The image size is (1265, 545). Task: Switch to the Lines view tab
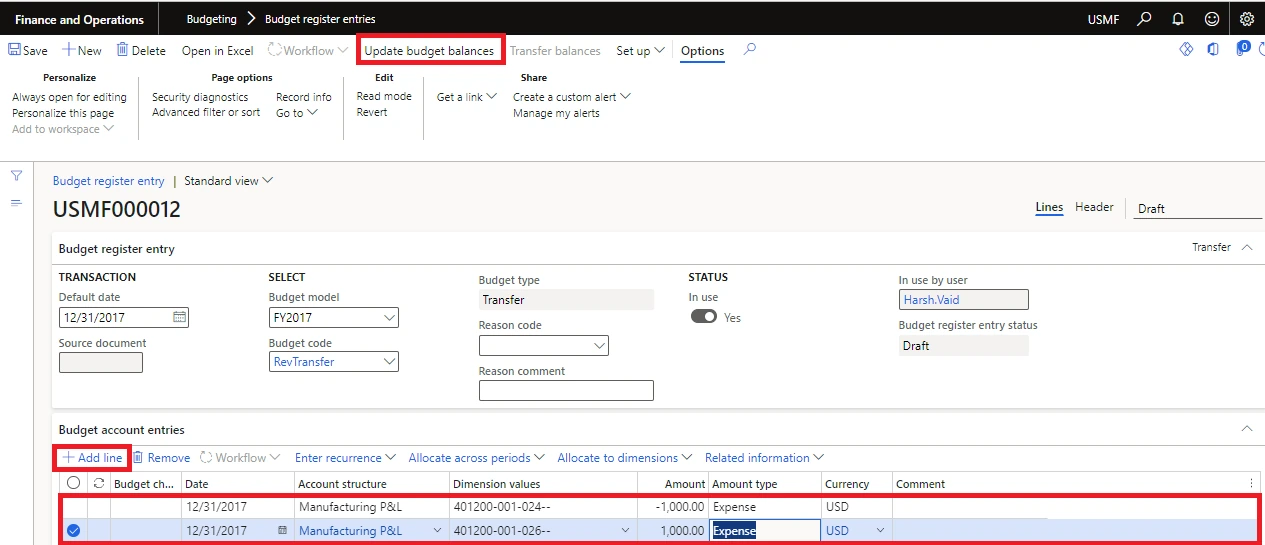pos(1049,207)
